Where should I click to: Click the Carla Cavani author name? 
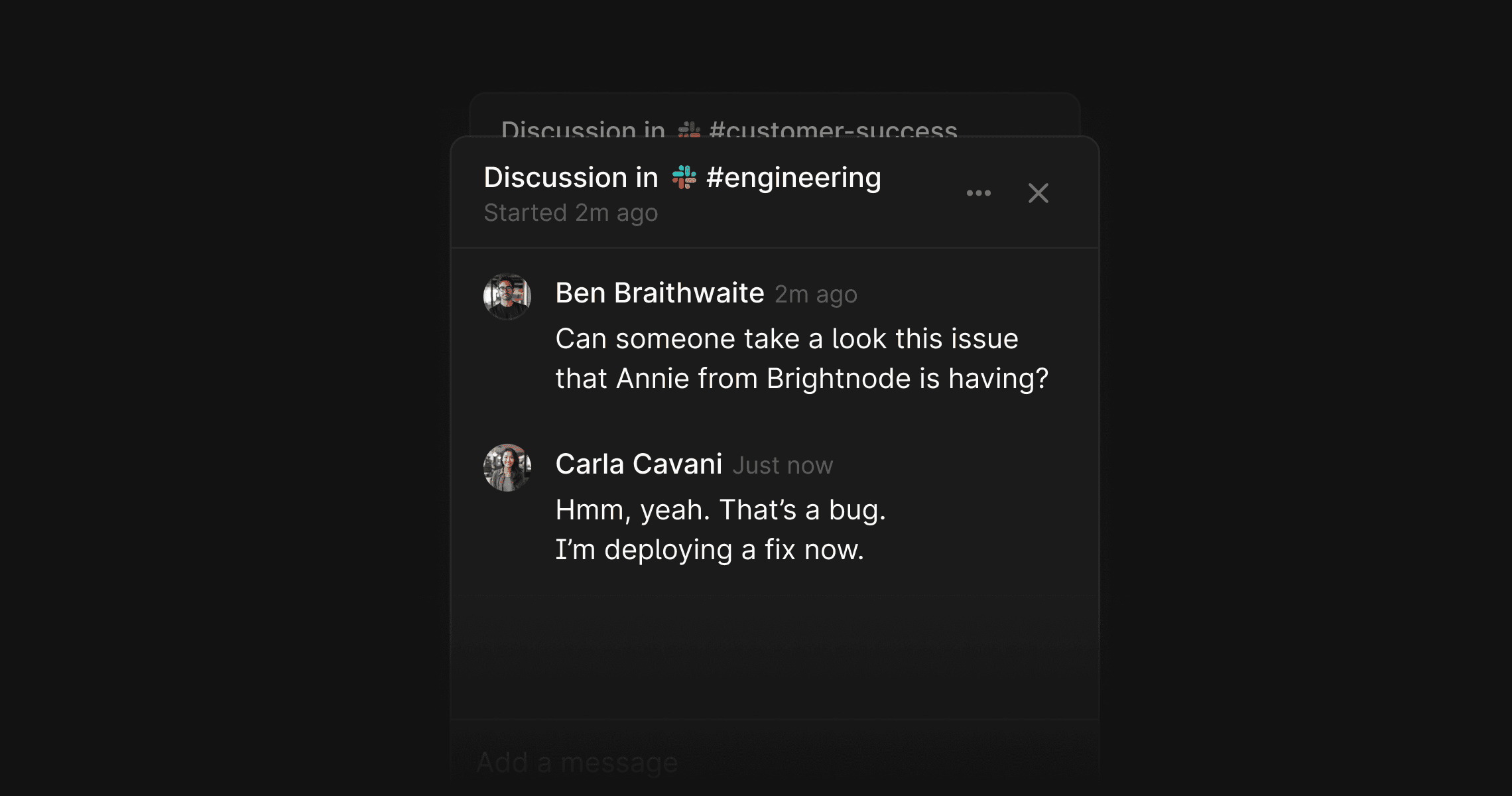638,464
